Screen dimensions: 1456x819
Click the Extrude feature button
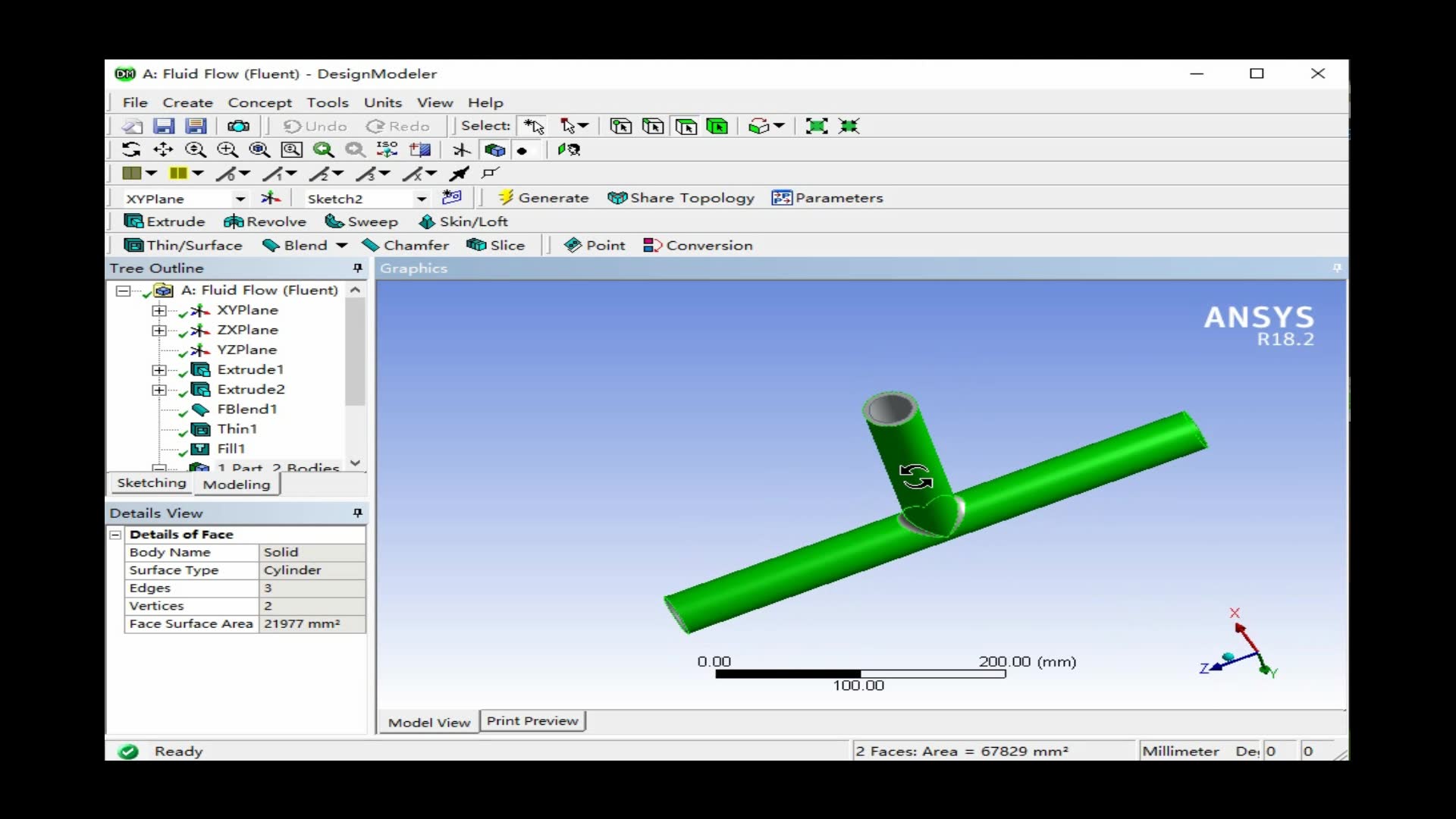coord(165,221)
